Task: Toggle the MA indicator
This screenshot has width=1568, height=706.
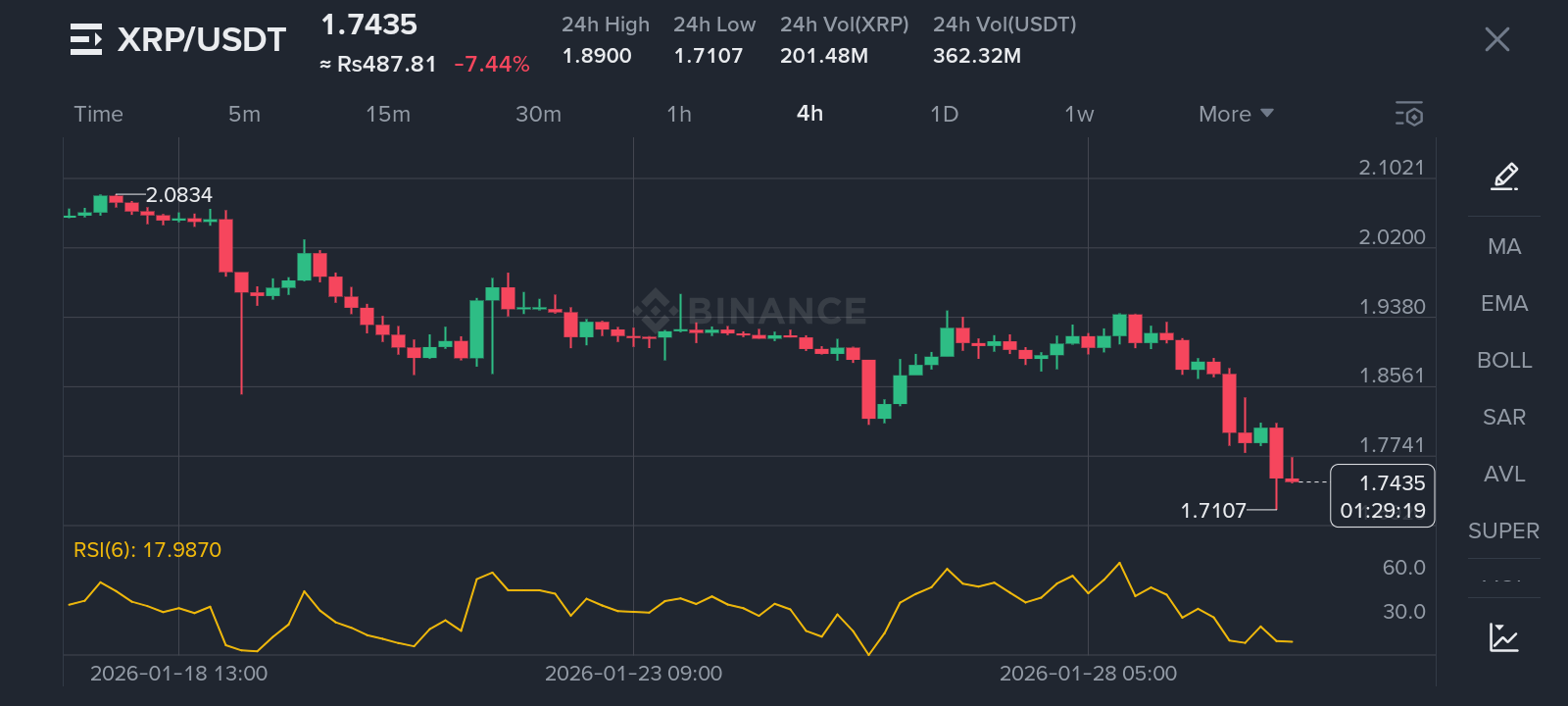Action: (x=1504, y=246)
